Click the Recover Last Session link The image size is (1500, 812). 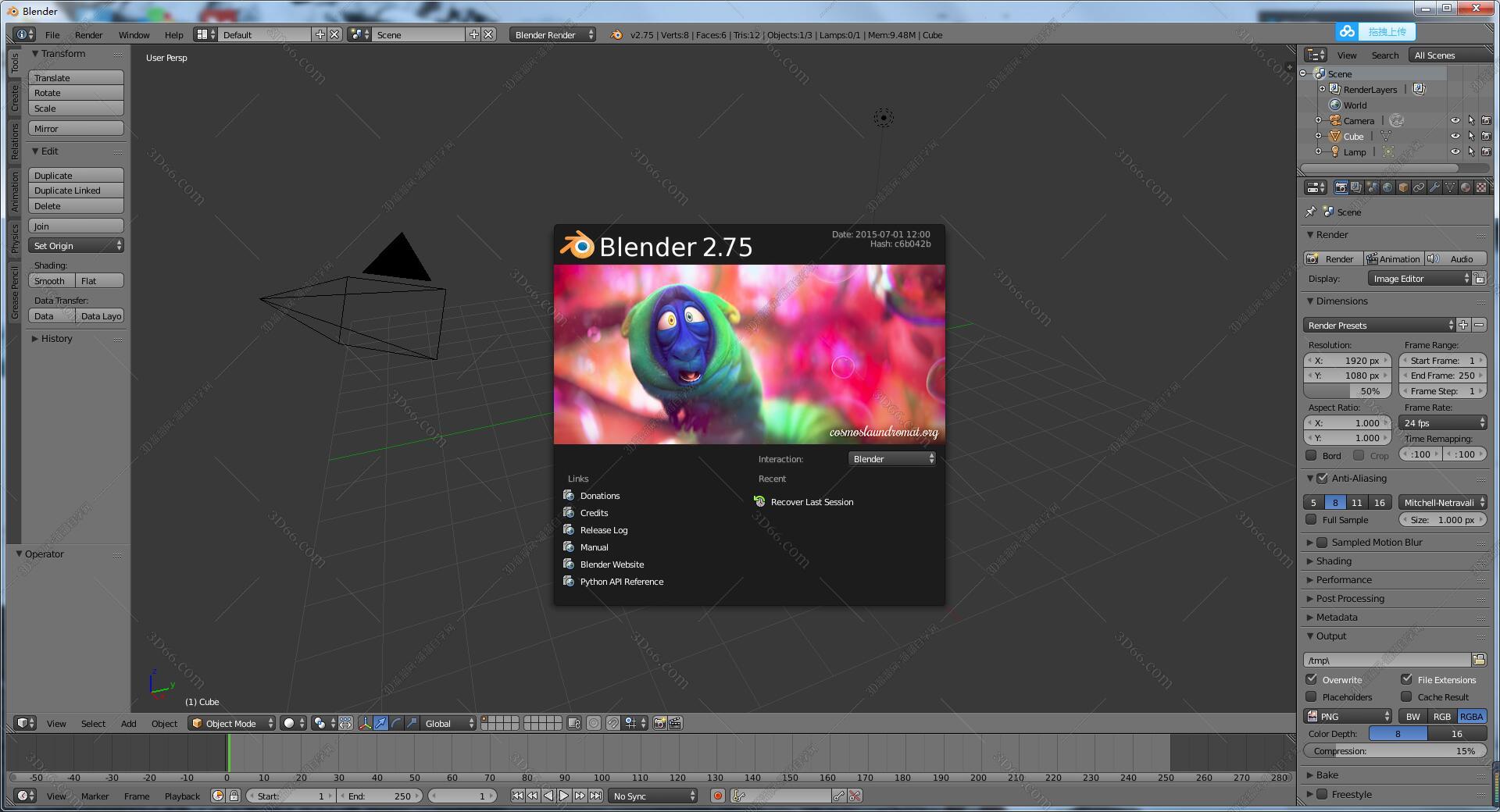coord(812,502)
